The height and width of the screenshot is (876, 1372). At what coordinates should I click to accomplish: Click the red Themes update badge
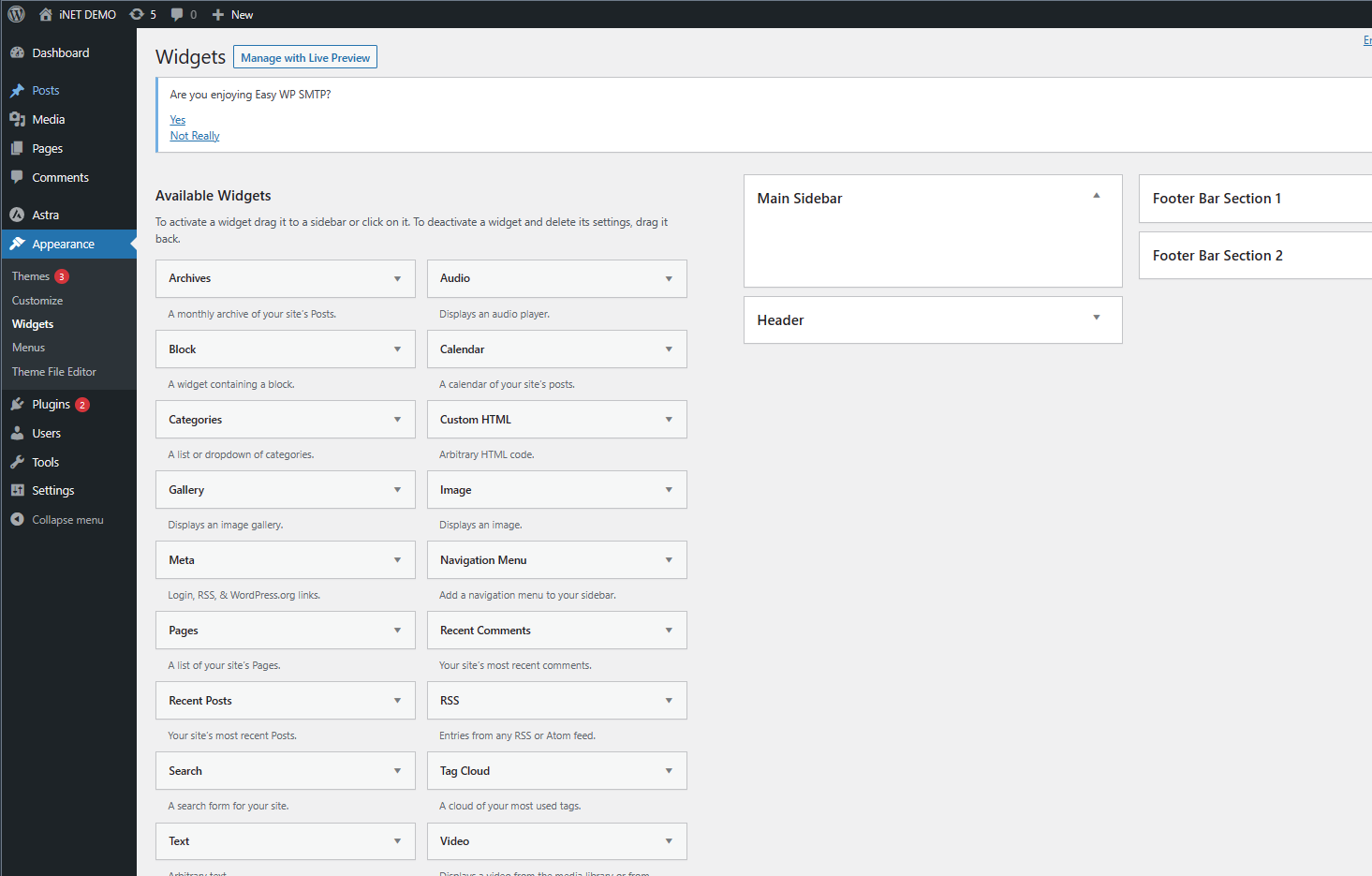[x=62, y=276]
